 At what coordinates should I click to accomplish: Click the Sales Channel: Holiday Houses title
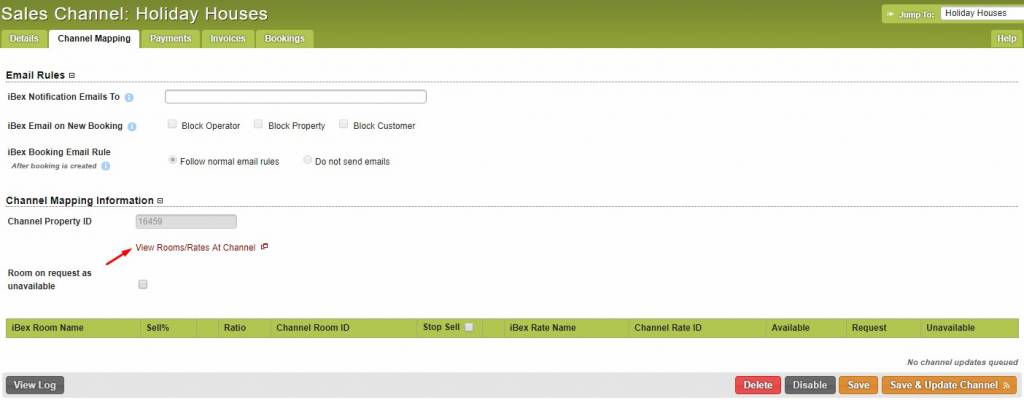135,14
